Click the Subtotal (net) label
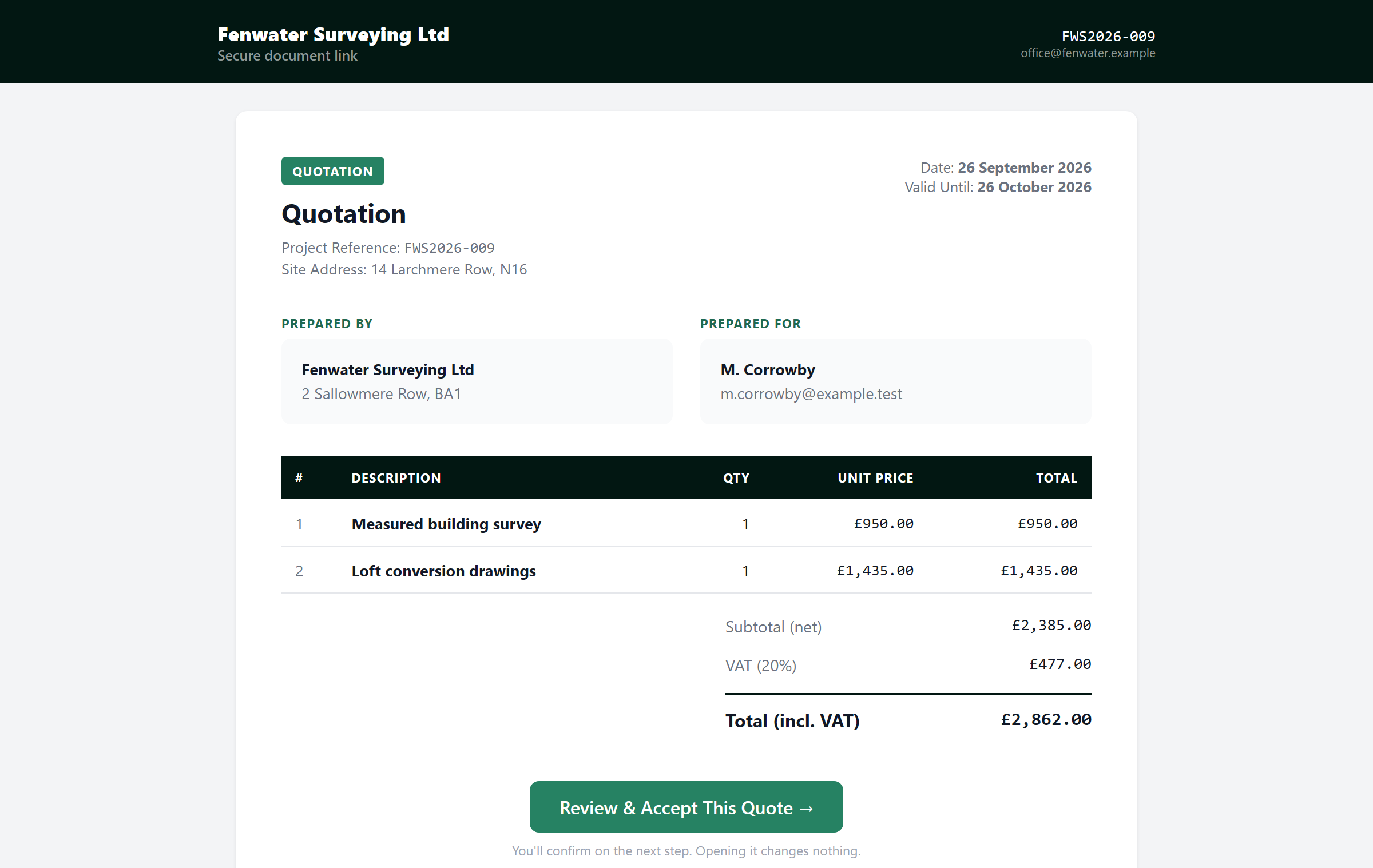The image size is (1373, 868). click(773, 627)
